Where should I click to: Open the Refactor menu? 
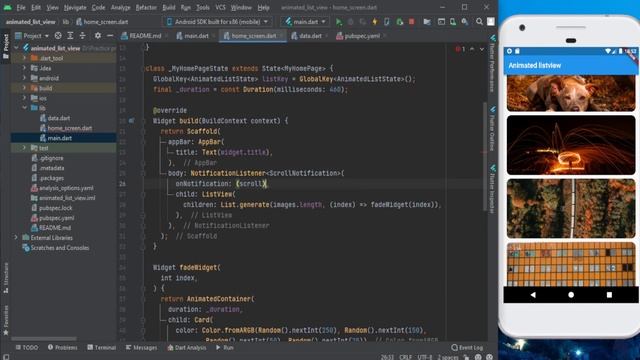click(146, 7)
